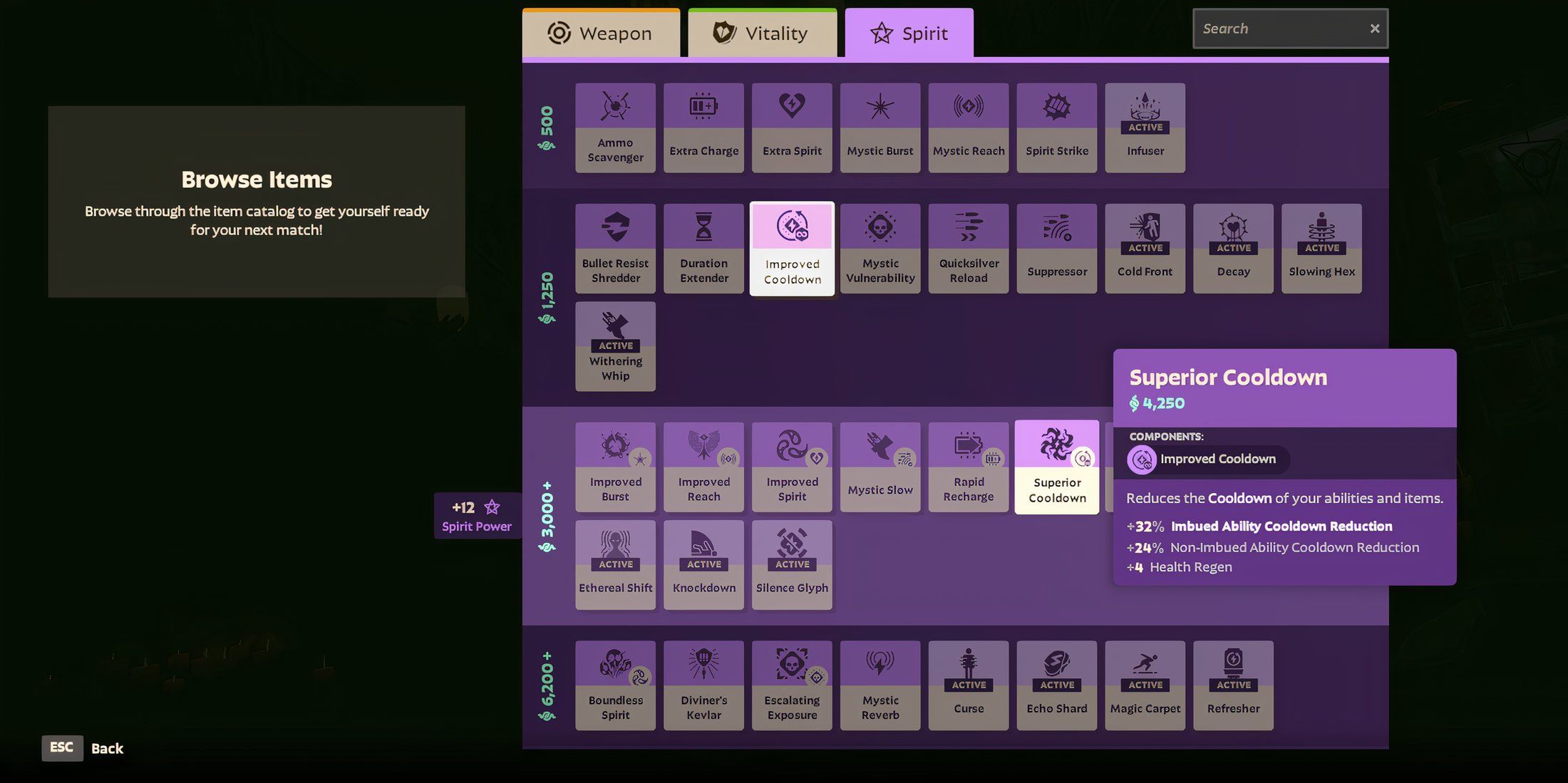Pick the Withering Whip item
This screenshot has width=1568, height=783.
tap(615, 346)
